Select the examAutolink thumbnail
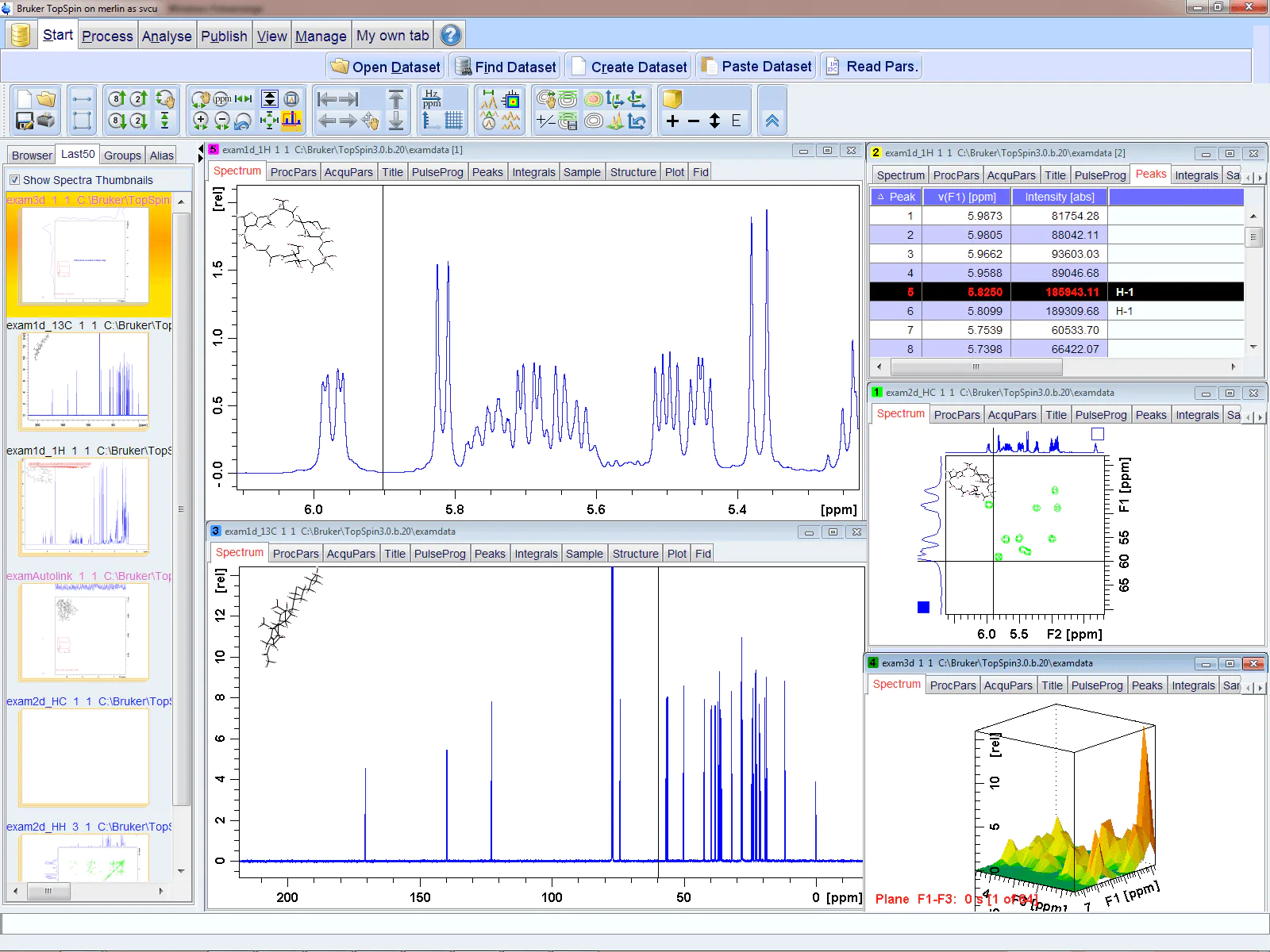The image size is (1270, 952). pyautogui.click(x=85, y=631)
